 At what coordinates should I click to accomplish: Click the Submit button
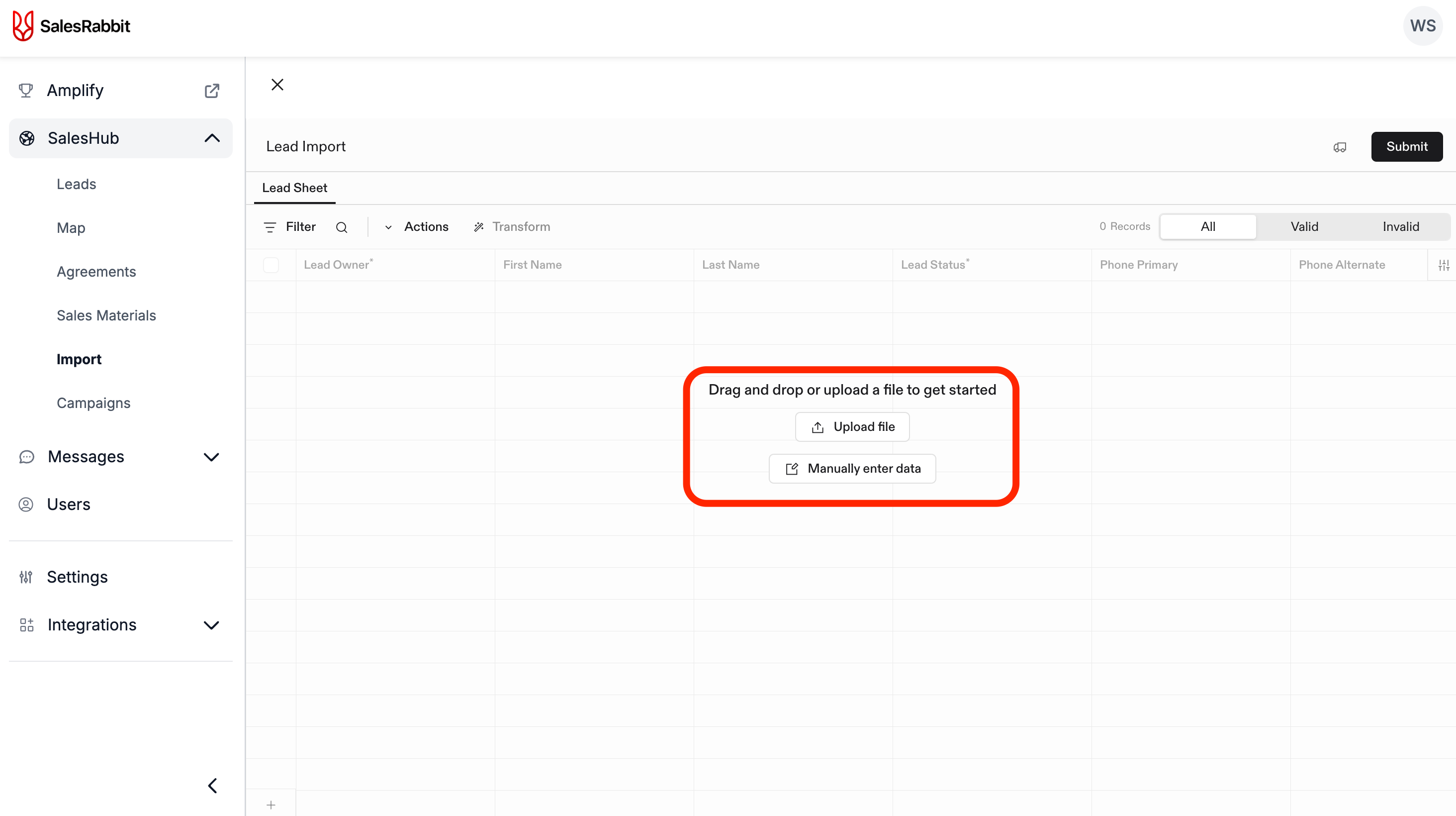pos(1406,146)
